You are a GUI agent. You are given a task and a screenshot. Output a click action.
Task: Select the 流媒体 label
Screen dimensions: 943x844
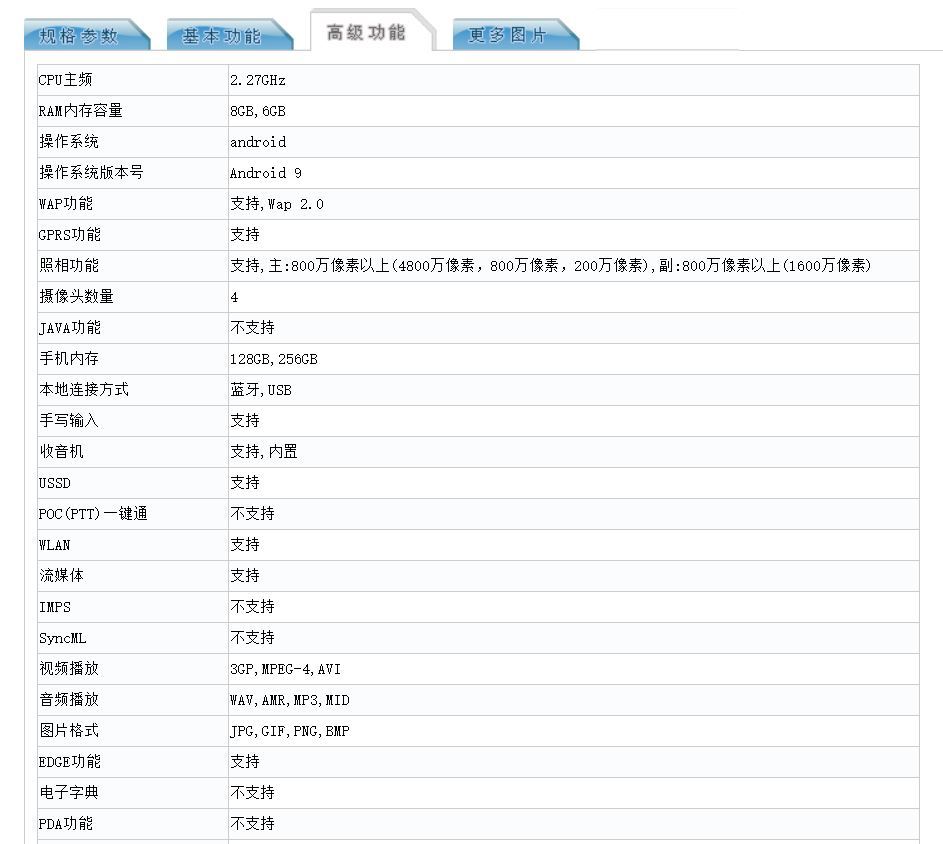[61, 576]
